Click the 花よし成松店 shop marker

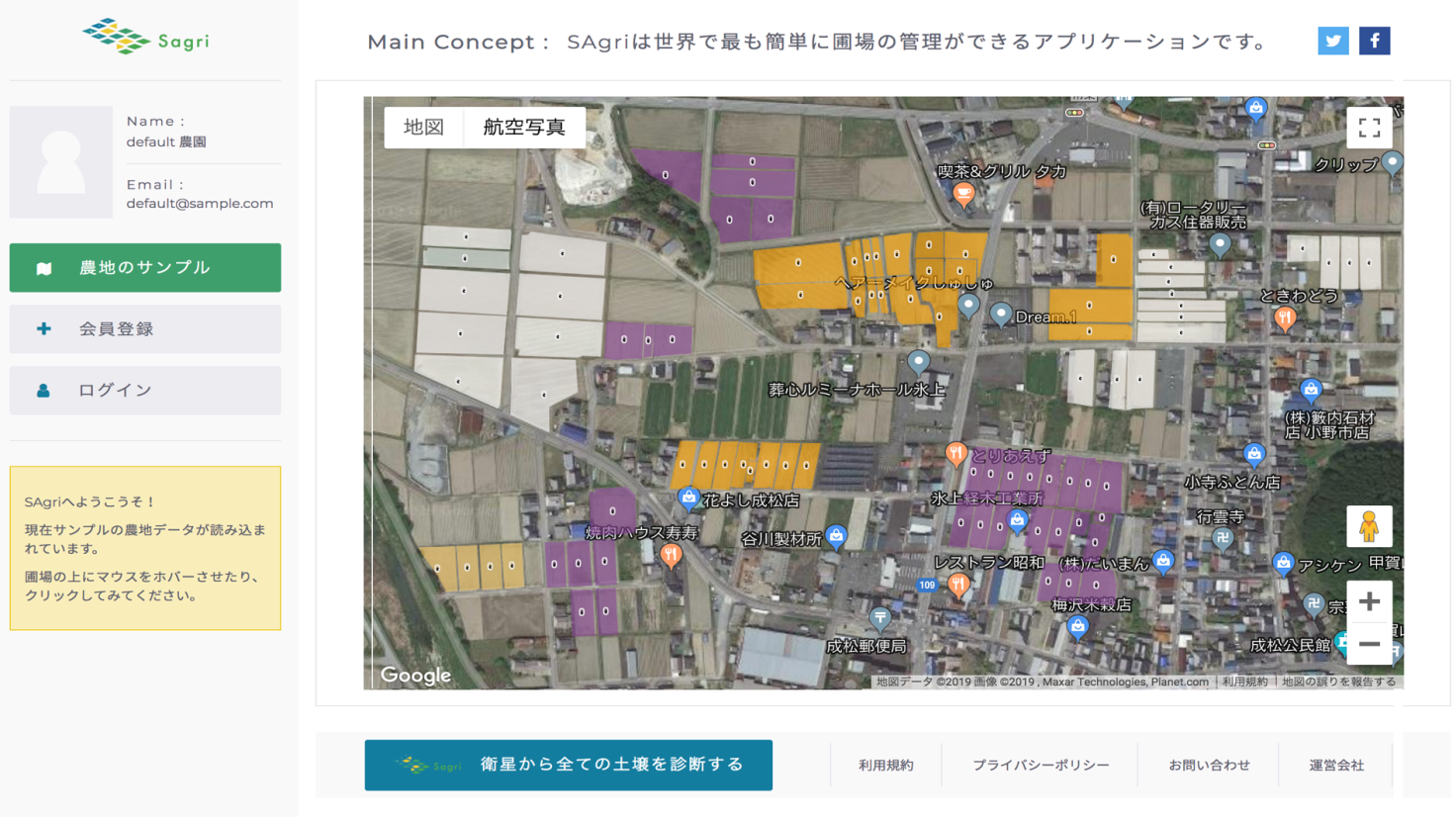click(x=688, y=498)
